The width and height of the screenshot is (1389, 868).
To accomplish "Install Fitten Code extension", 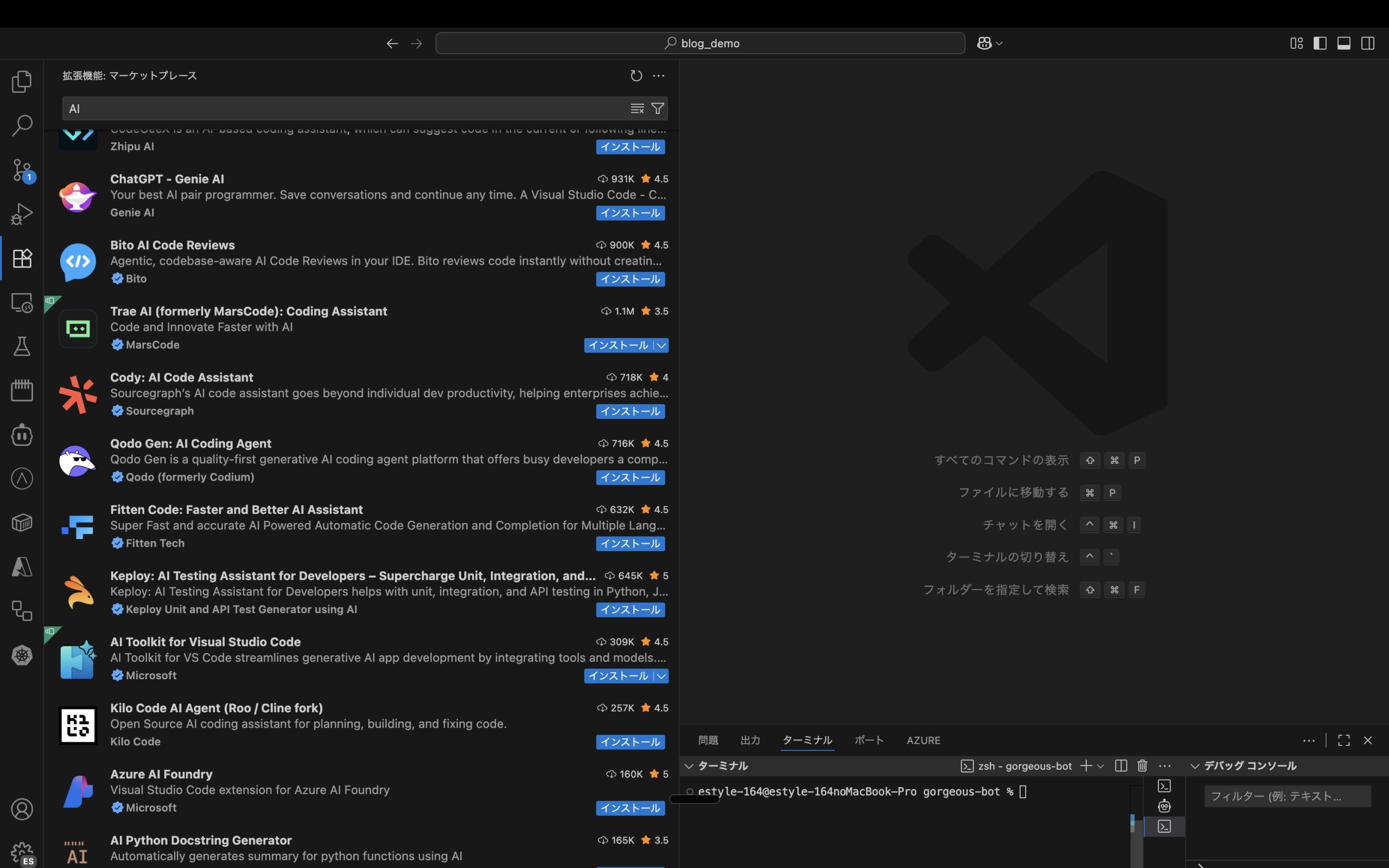I will click(x=630, y=544).
